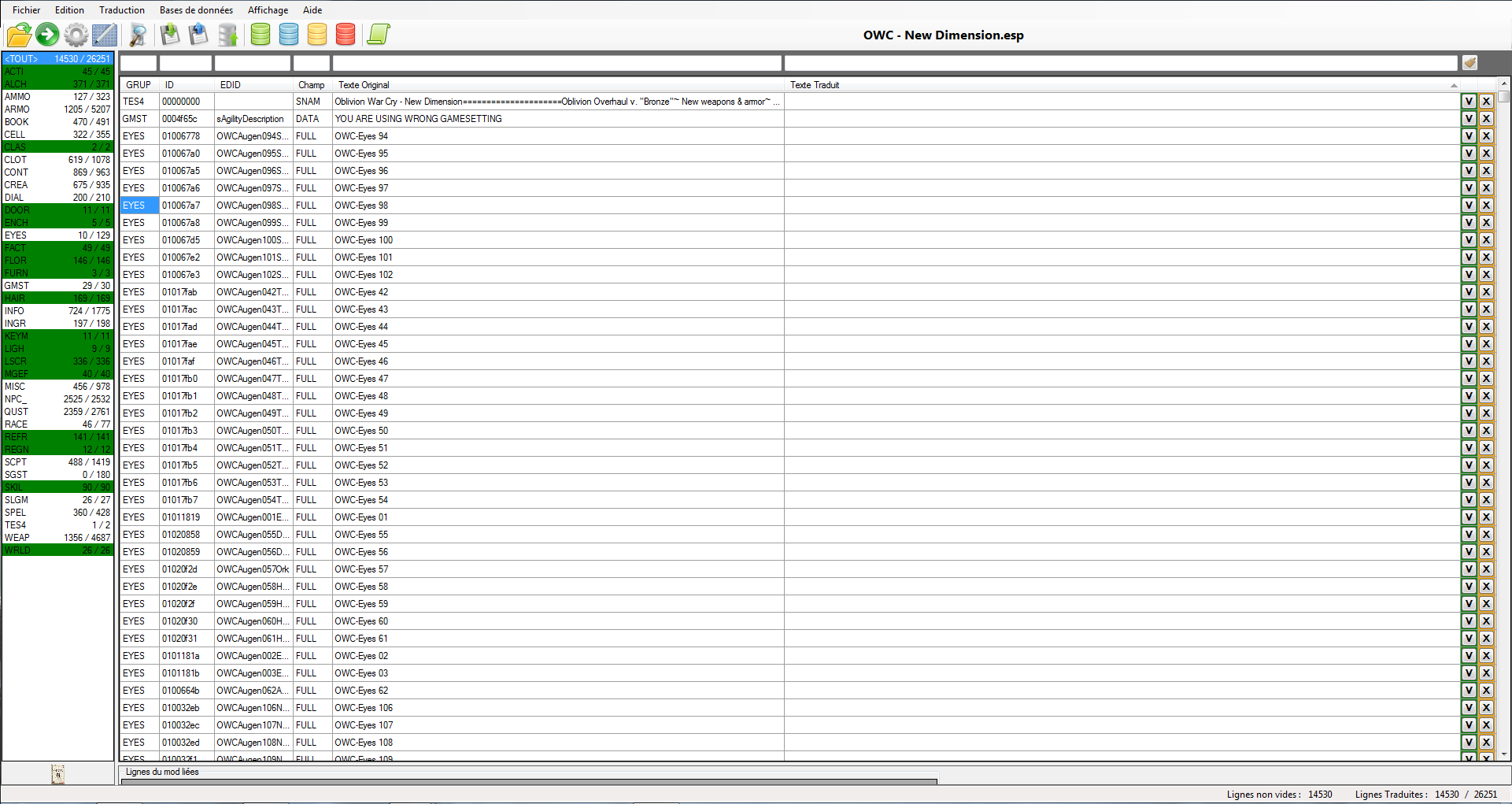Sort by EDID column header

pyautogui.click(x=253, y=85)
